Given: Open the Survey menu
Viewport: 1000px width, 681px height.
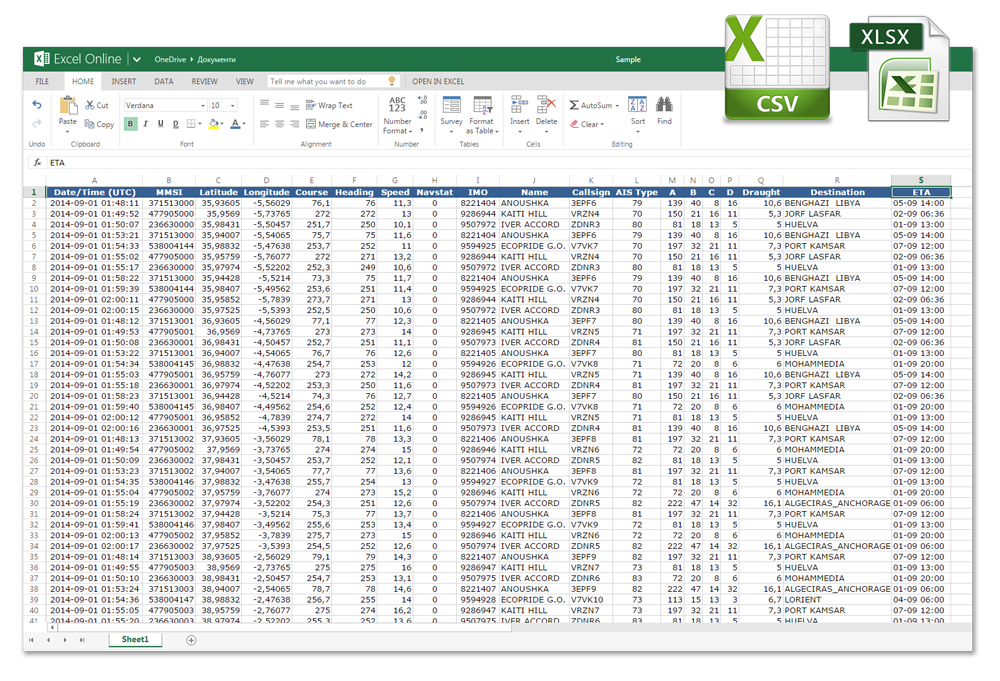Looking at the screenshot, I should [x=452, y=115].
